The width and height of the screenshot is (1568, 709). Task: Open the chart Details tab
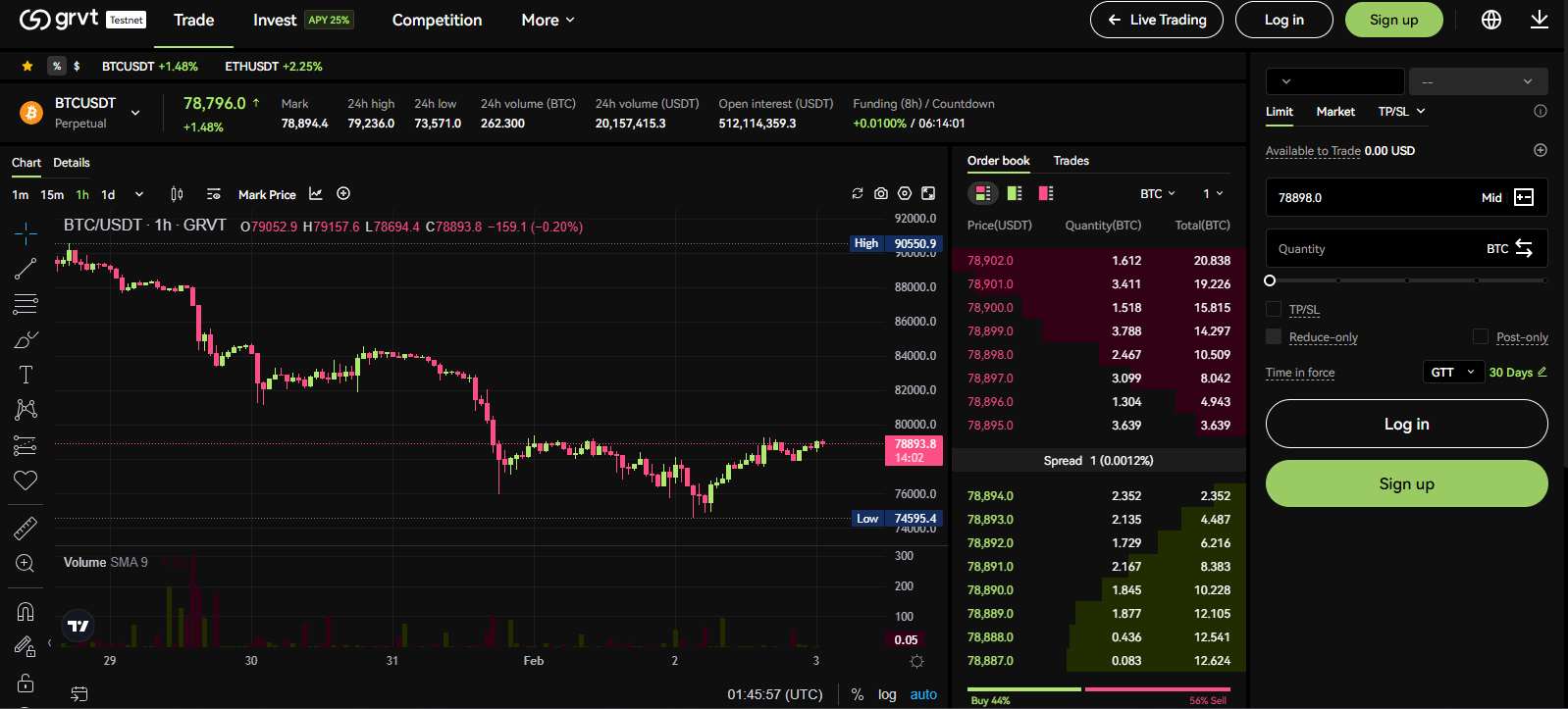coord(72,163)
